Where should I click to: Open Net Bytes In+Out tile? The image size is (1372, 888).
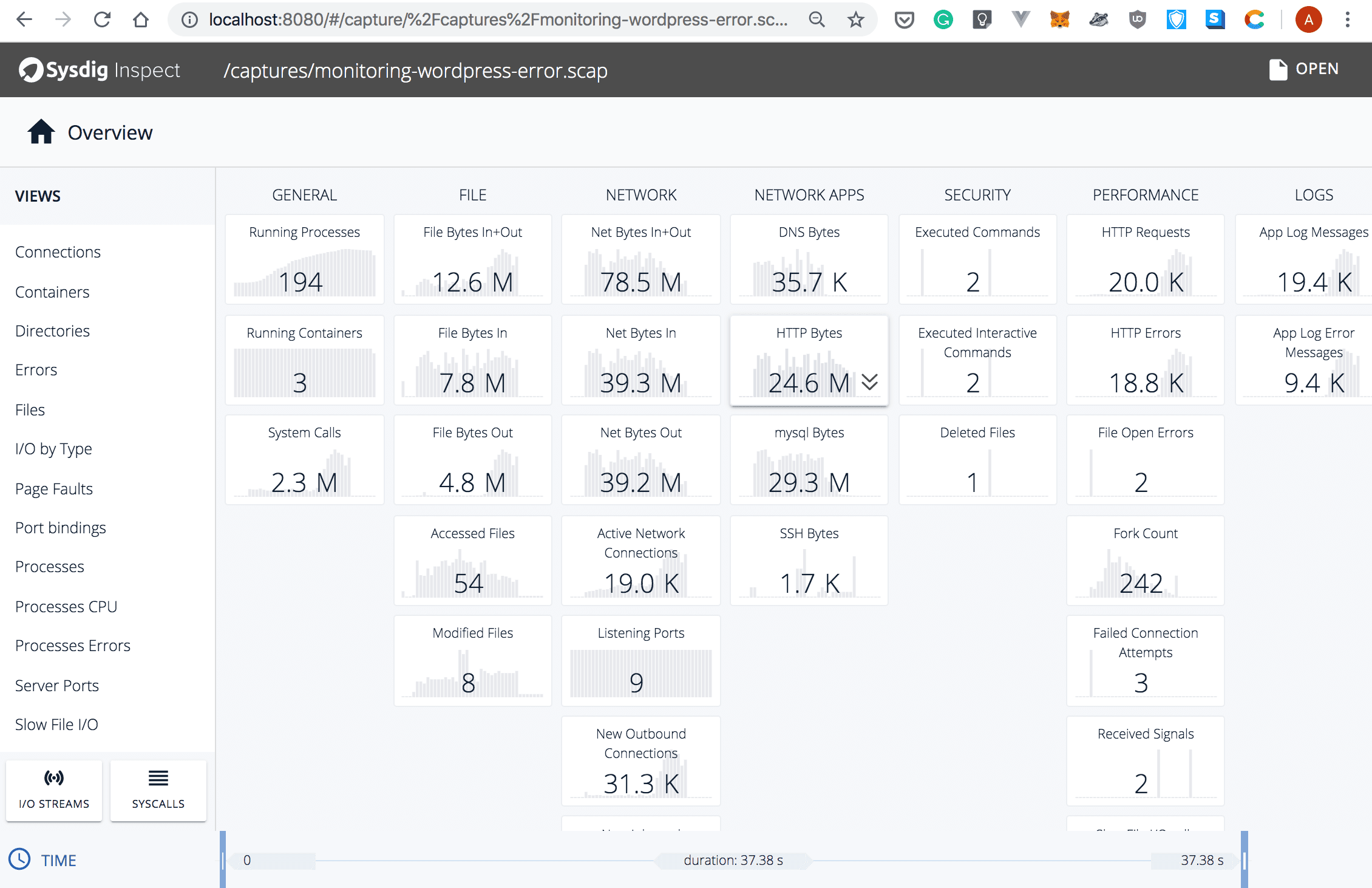(x=641, y=259)
